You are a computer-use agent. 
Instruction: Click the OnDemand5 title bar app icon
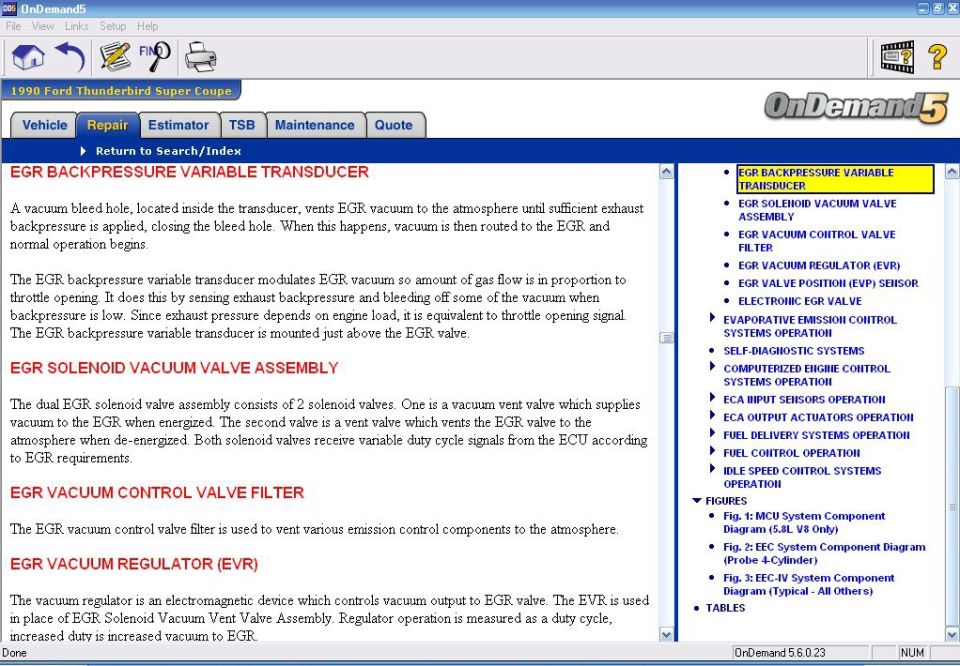[9, 8]
